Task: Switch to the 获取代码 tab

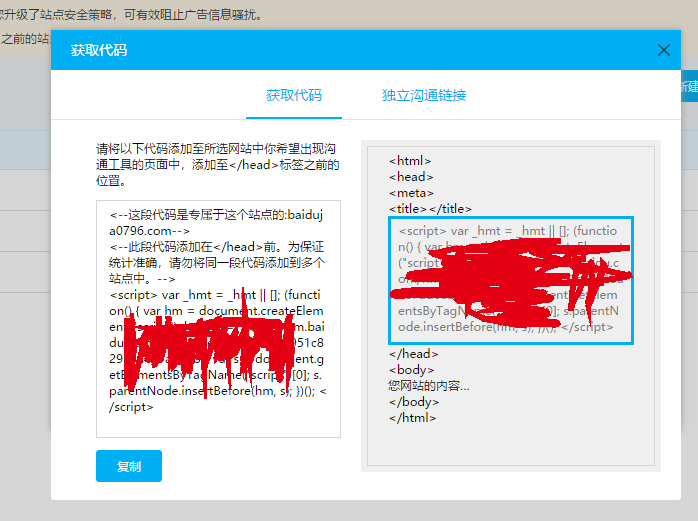Action: coord(294,95)
